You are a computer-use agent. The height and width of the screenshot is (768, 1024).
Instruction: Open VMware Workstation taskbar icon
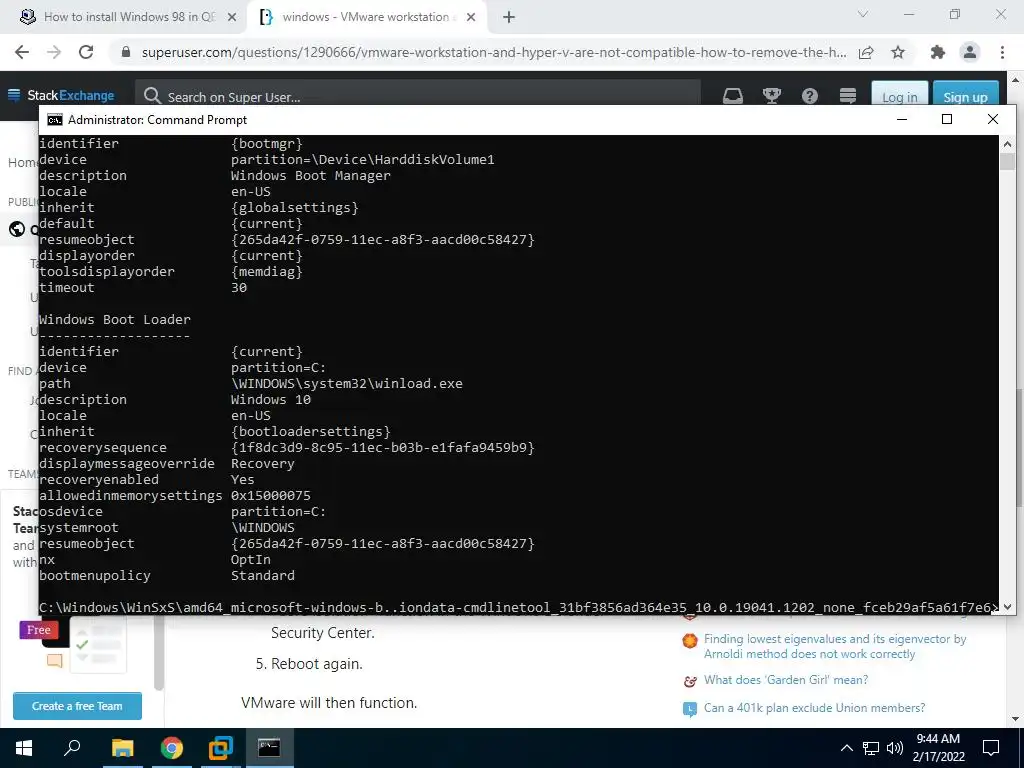(221, 748)
